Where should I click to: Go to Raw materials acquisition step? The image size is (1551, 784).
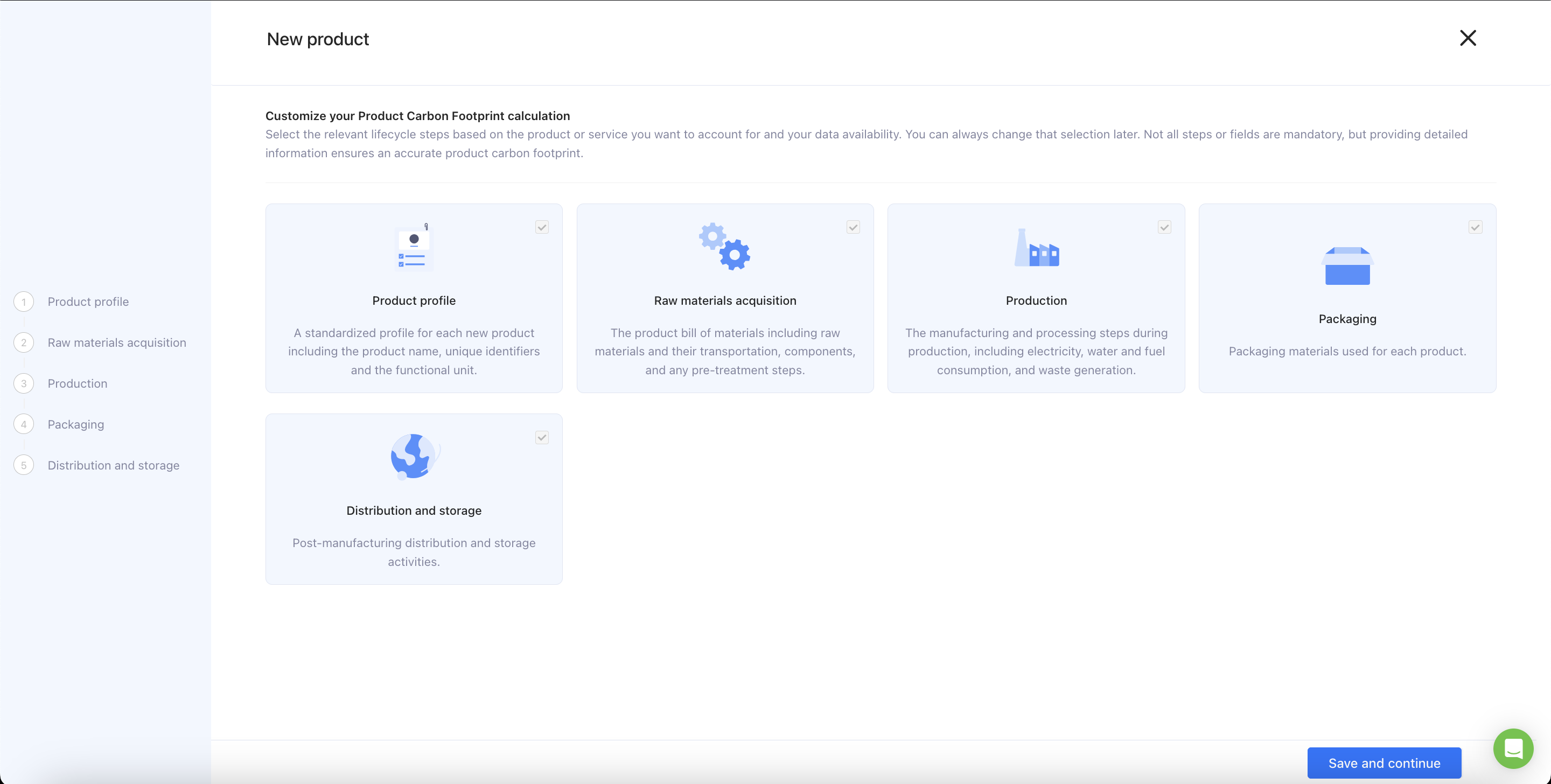click(x=117, y=342)
